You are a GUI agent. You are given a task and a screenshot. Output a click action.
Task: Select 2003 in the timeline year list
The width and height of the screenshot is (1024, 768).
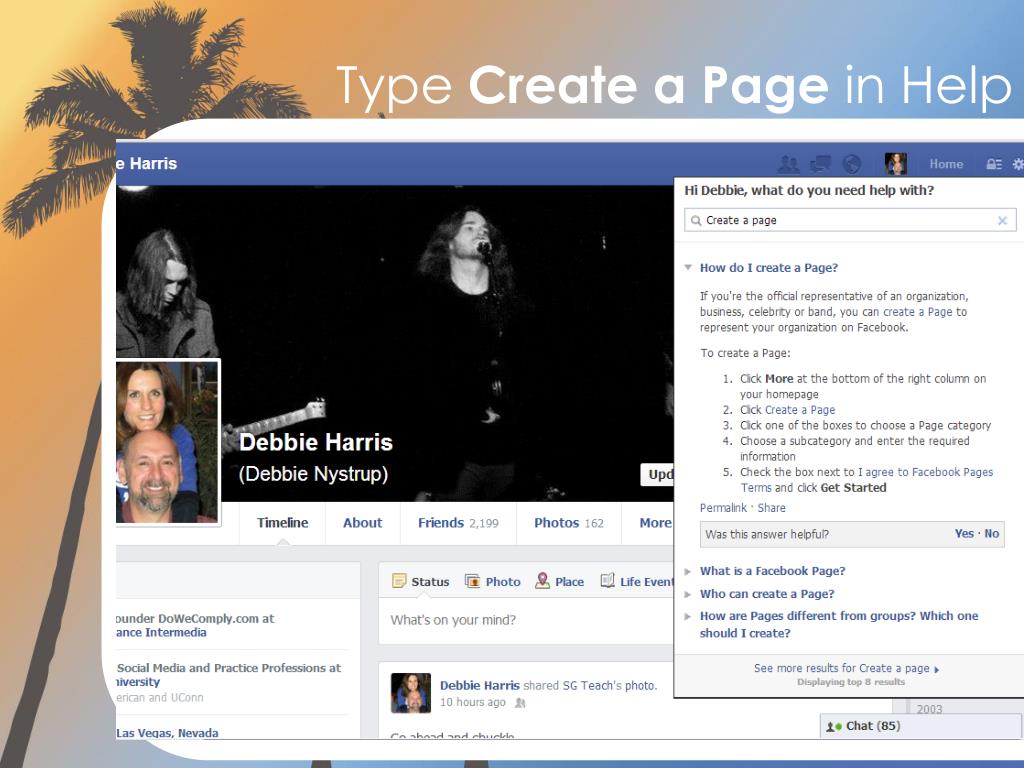(x=929, y=709)
